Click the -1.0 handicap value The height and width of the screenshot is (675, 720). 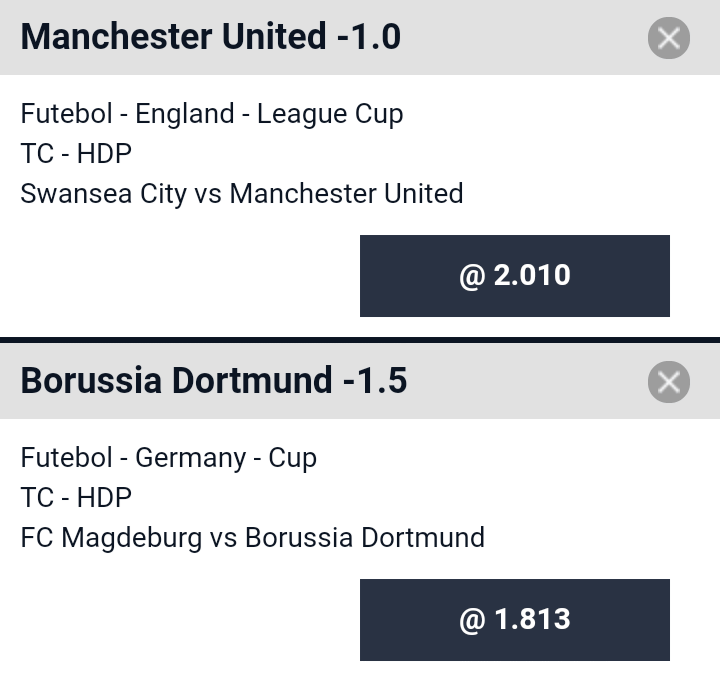tap(369, 37)
